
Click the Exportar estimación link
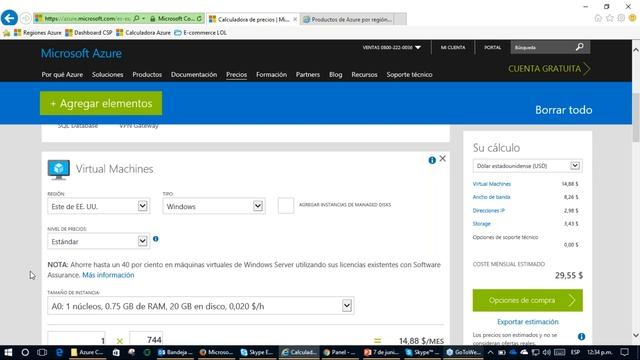point(527,322)
